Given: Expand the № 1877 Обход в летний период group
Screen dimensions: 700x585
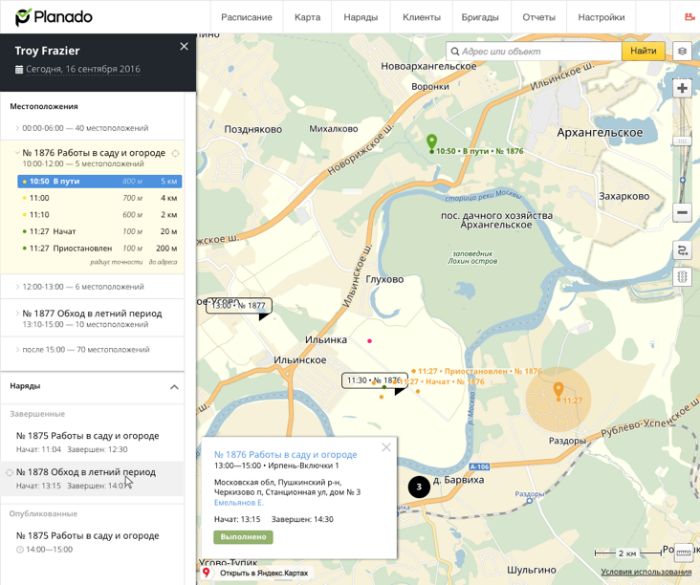Looking at the screenshot, I should (92, 318).
